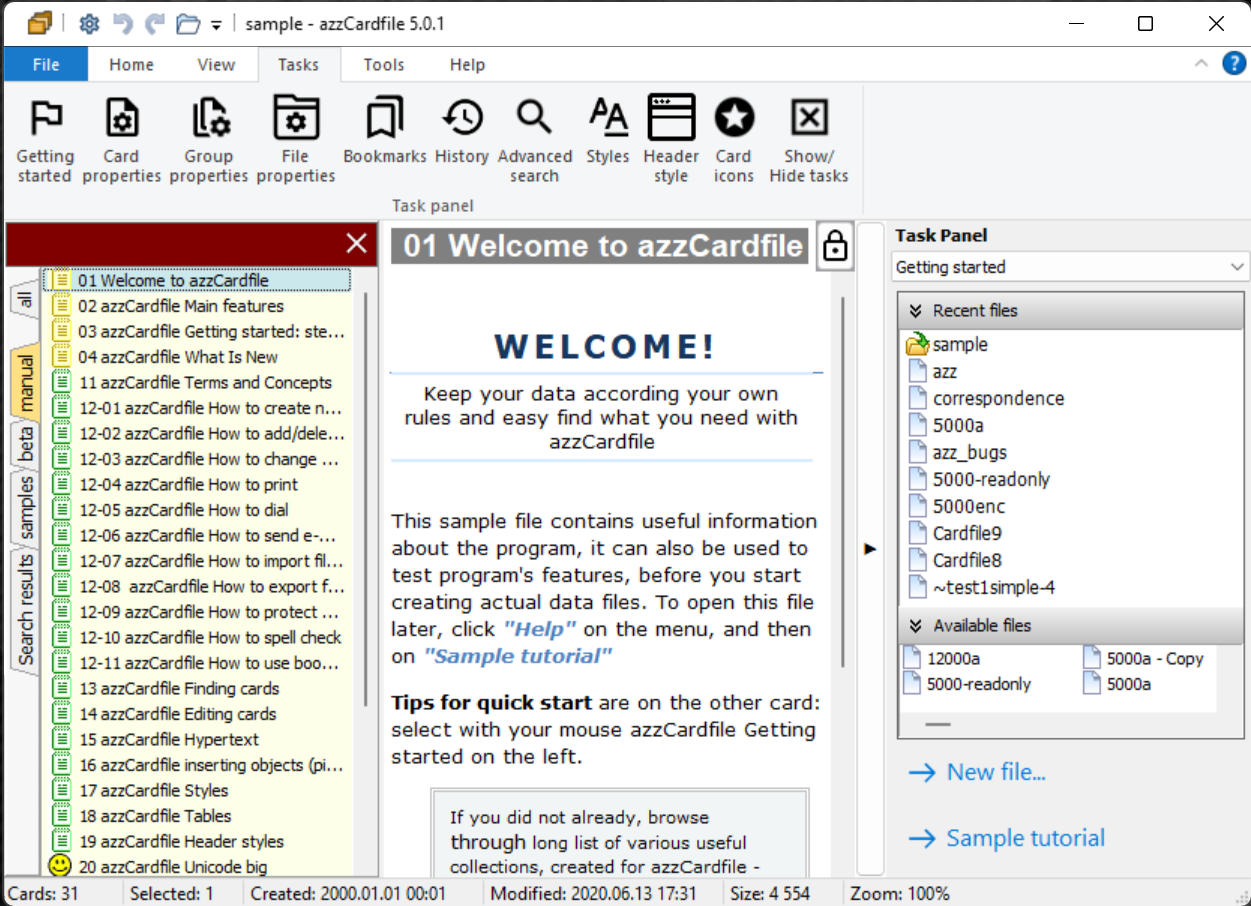The height and width of the screenshot is (906, 1251).
Task: Select the Tasks ribbon tab
Action: coord(298,65)
